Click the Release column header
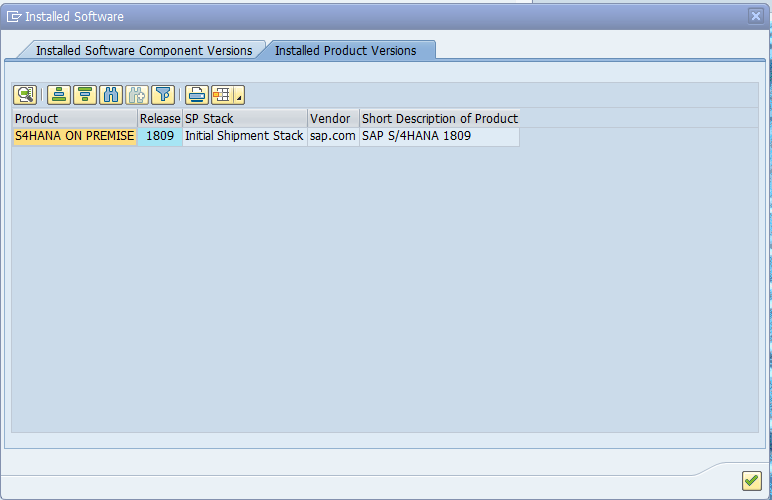The image size is (772, 500). (160, 118)
